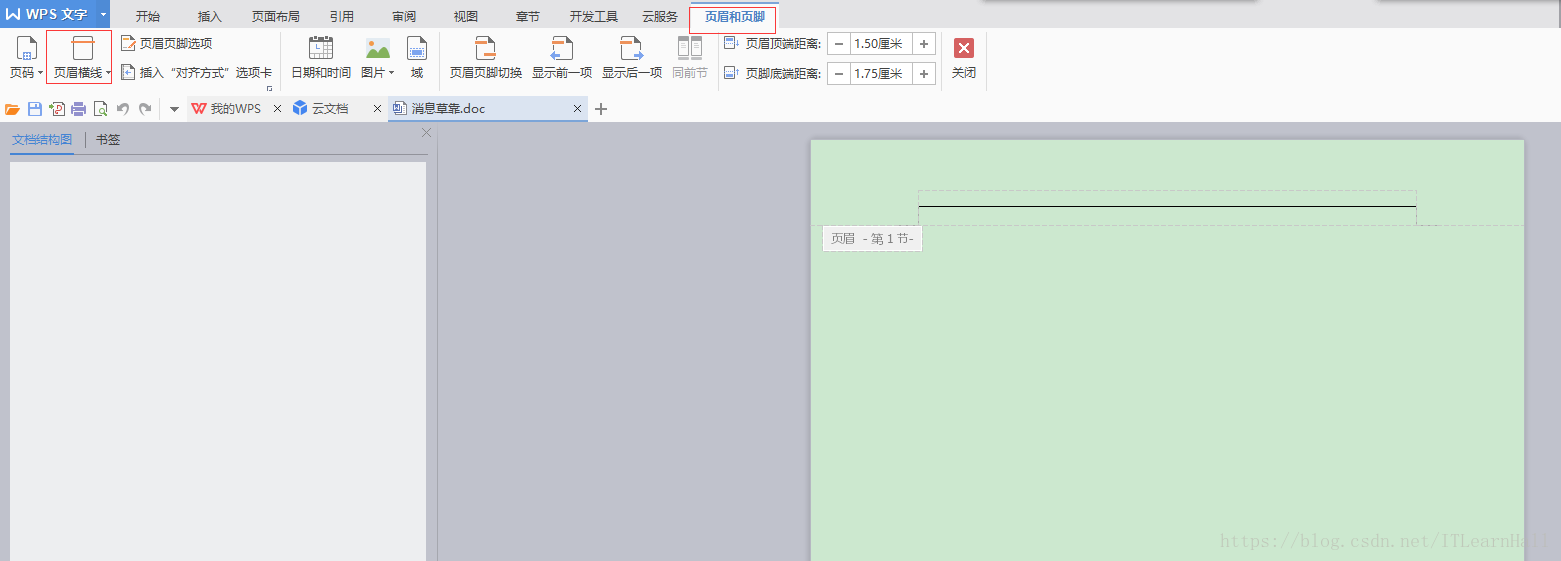Open the 开发工具 ribbon tab
Image resolution: width=1561 pixels, height=561 pixels.
594,17
